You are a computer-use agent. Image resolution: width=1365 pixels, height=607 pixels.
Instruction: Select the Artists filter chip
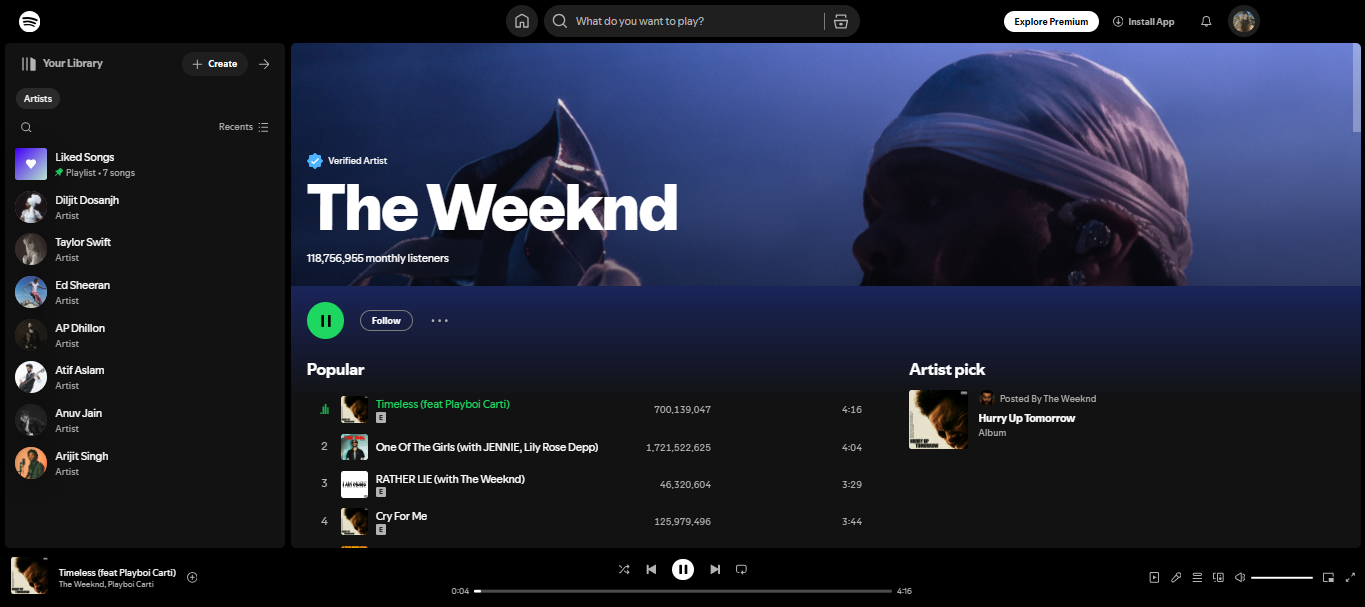coord(37,98)
